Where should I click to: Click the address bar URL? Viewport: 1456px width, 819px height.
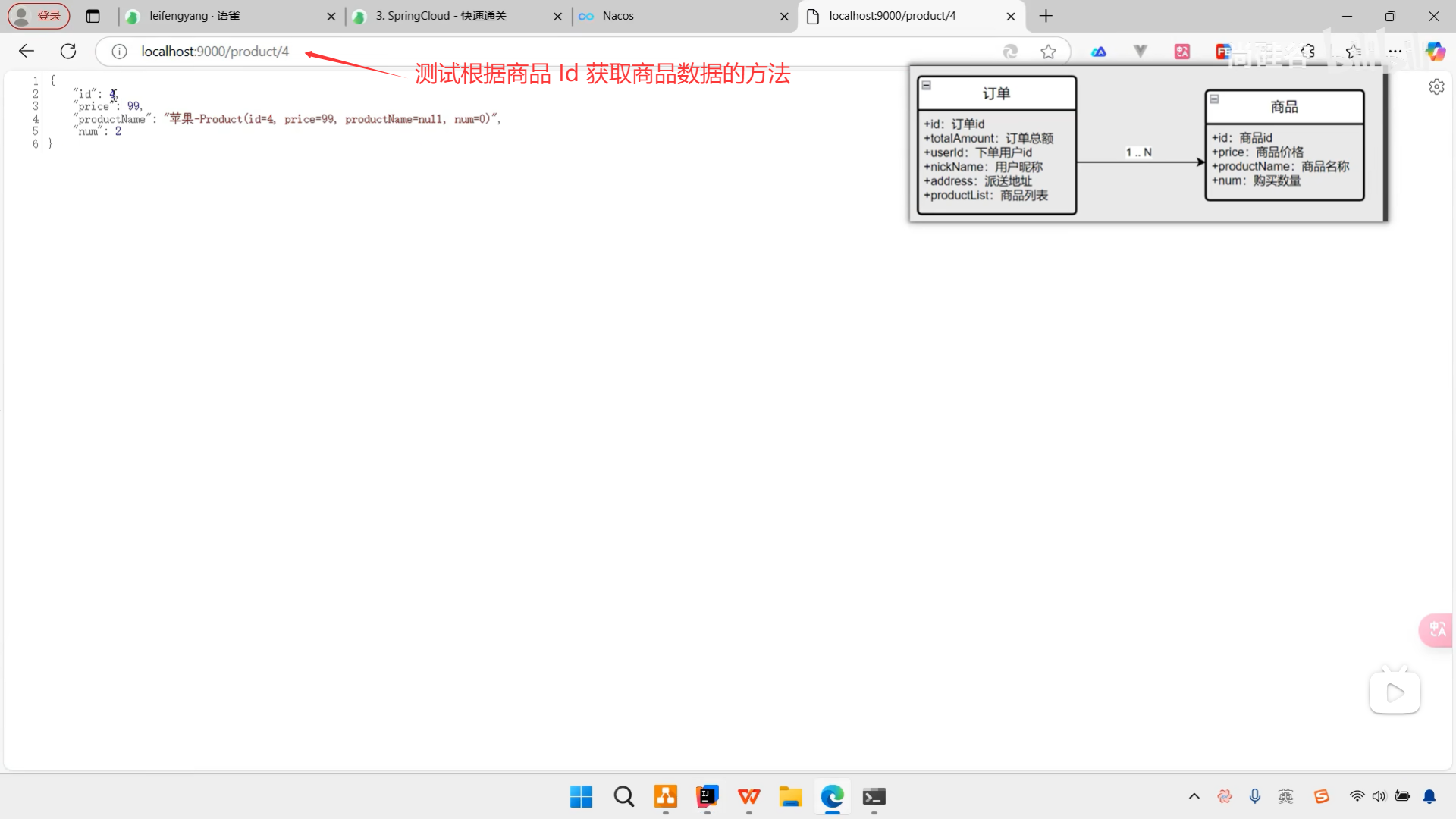pyautogui.click(x=215, y=52)
